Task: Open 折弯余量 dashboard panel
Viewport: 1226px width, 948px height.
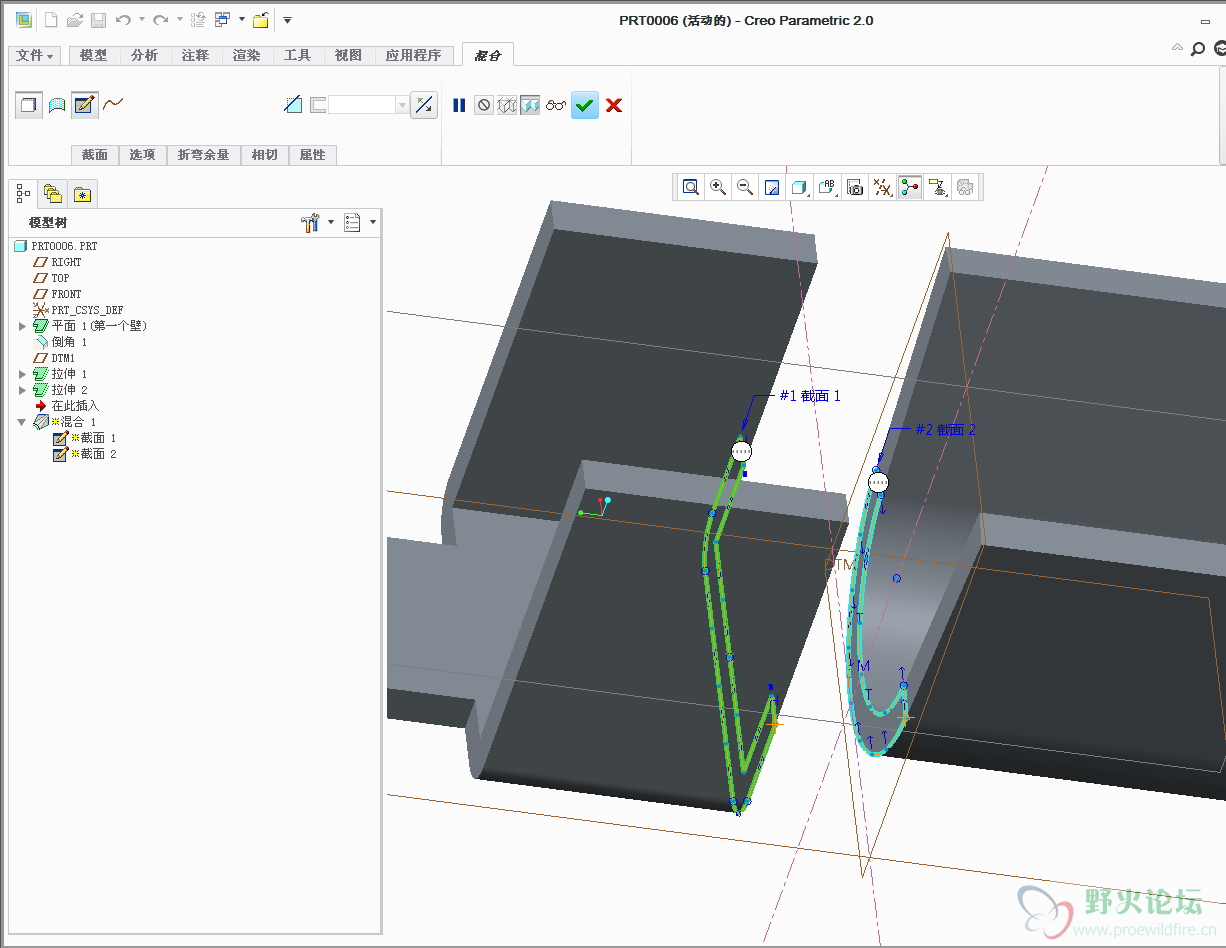Action: 203,155
